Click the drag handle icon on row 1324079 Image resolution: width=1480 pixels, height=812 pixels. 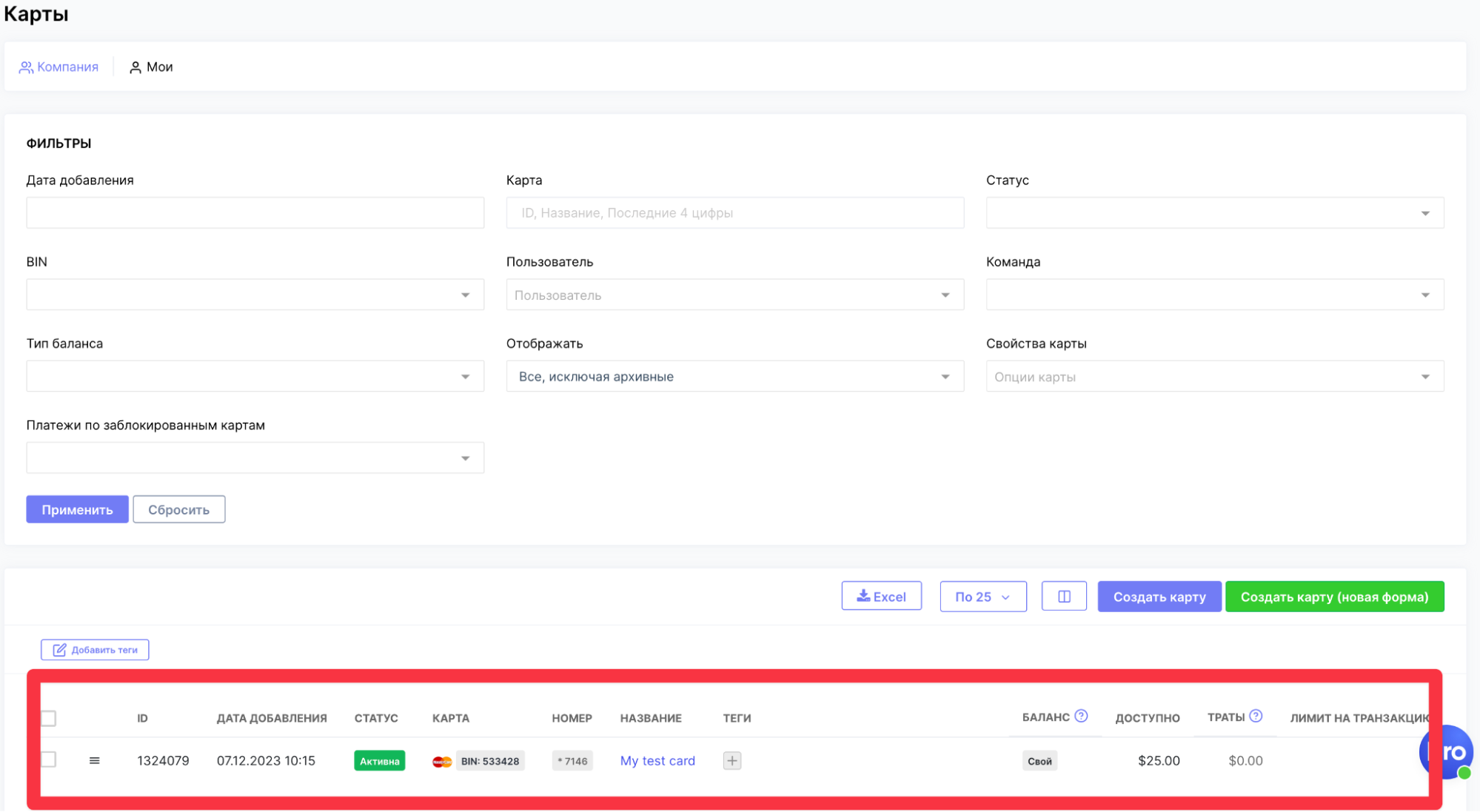click(94, 761)
